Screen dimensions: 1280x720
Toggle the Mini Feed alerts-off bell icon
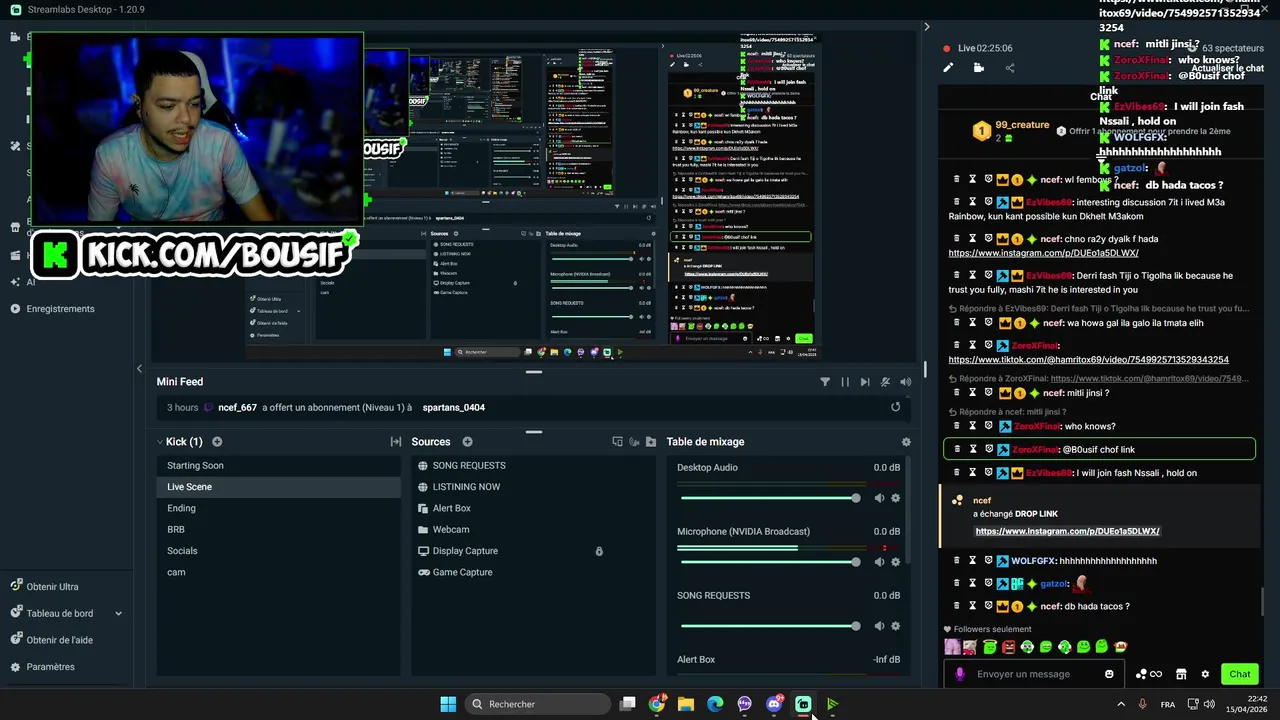pos(885,382)
